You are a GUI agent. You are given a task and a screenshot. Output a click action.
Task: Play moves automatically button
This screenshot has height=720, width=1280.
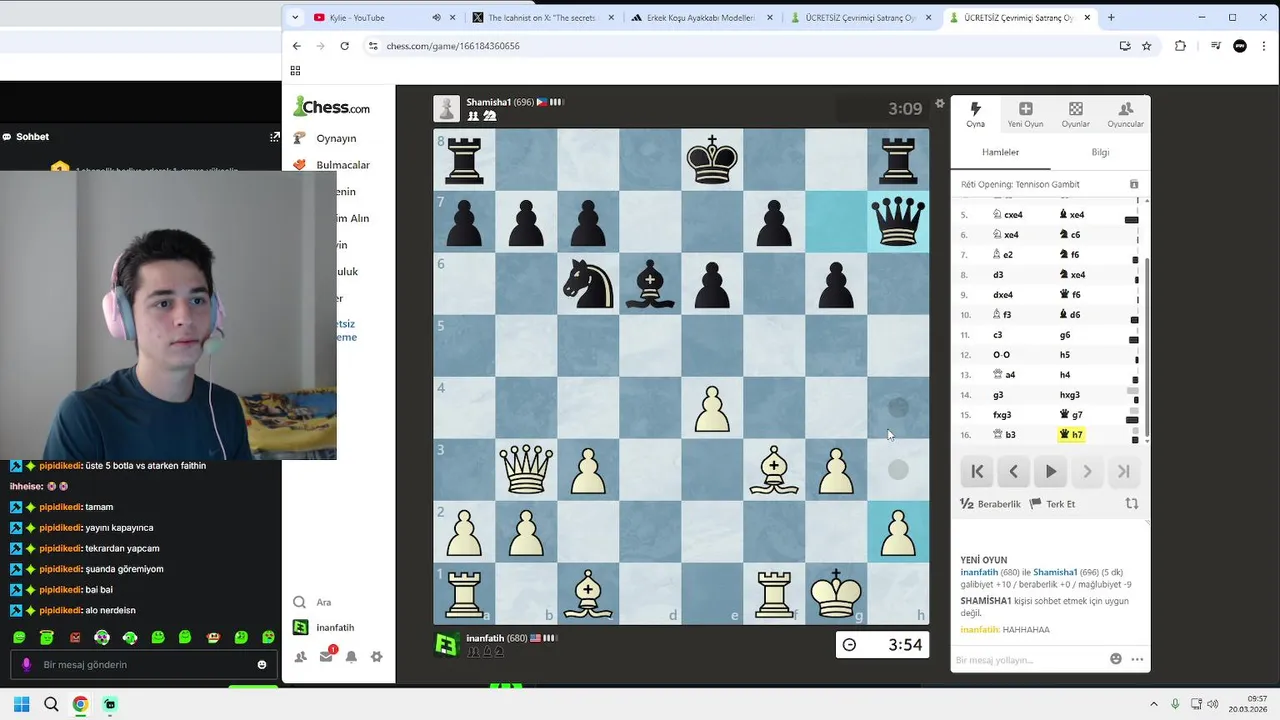click(1050, 471)
